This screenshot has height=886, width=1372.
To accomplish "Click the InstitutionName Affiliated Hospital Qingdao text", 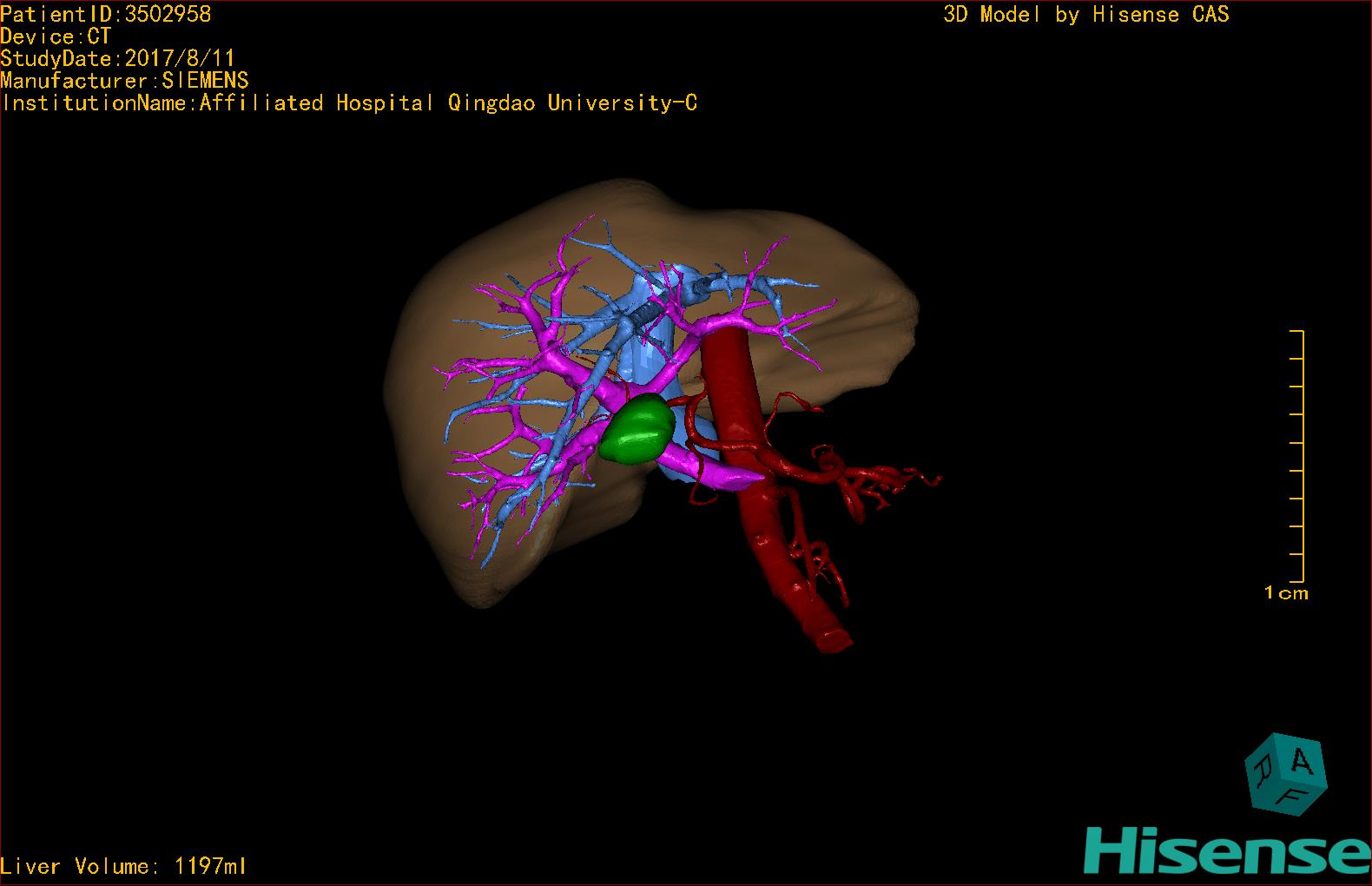I will click(x=349, y=102).
